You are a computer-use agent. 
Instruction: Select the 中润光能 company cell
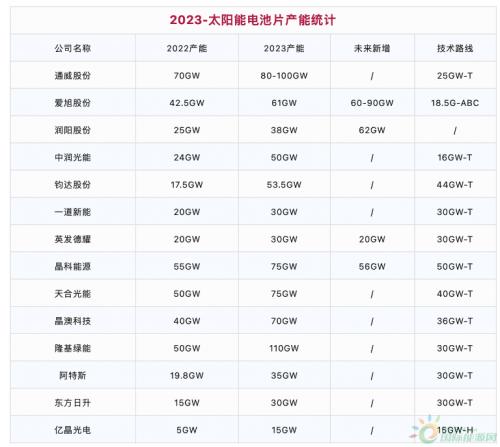click(x=73, y=157)
